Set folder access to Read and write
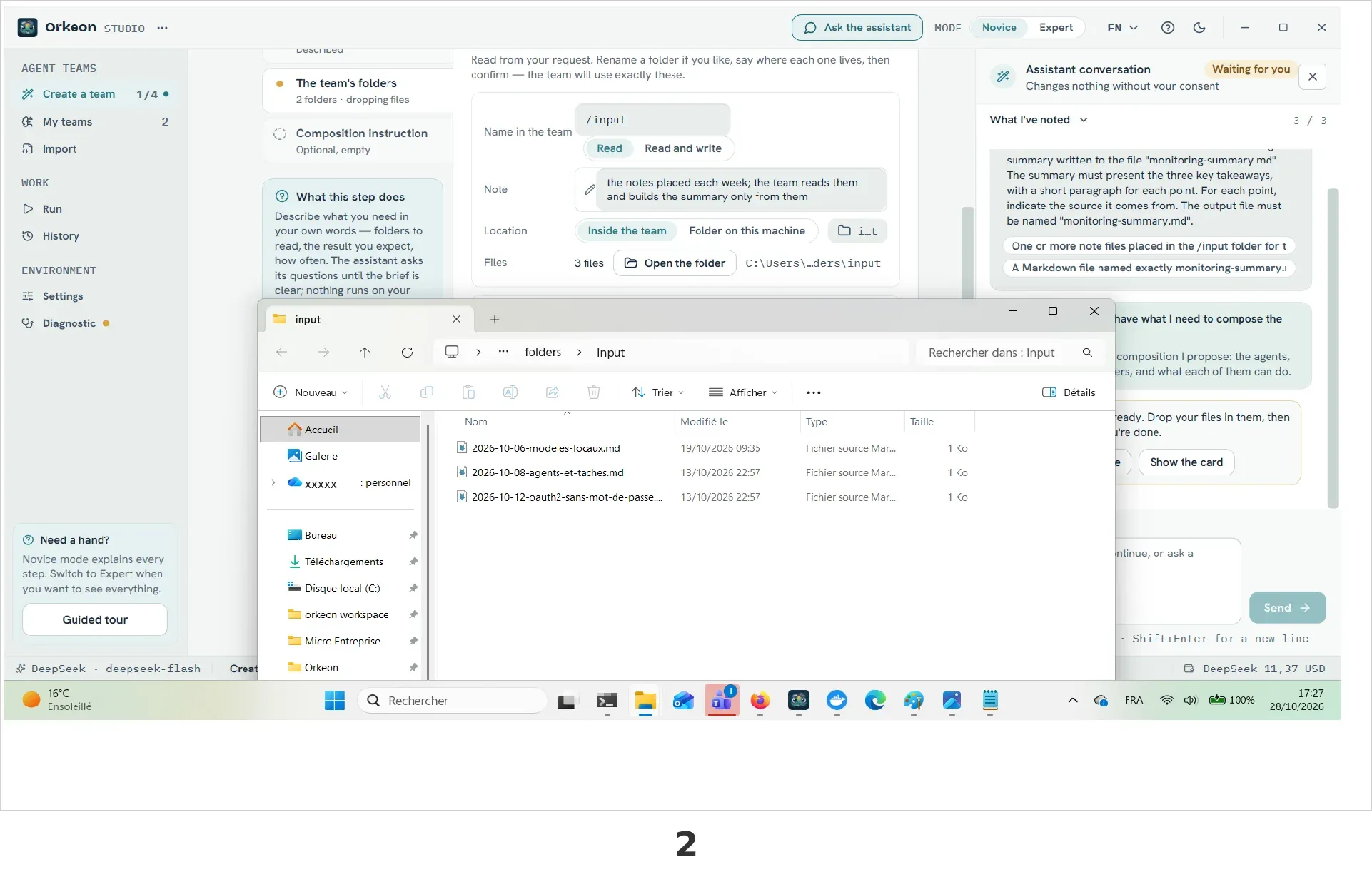 tap(683, 148)
